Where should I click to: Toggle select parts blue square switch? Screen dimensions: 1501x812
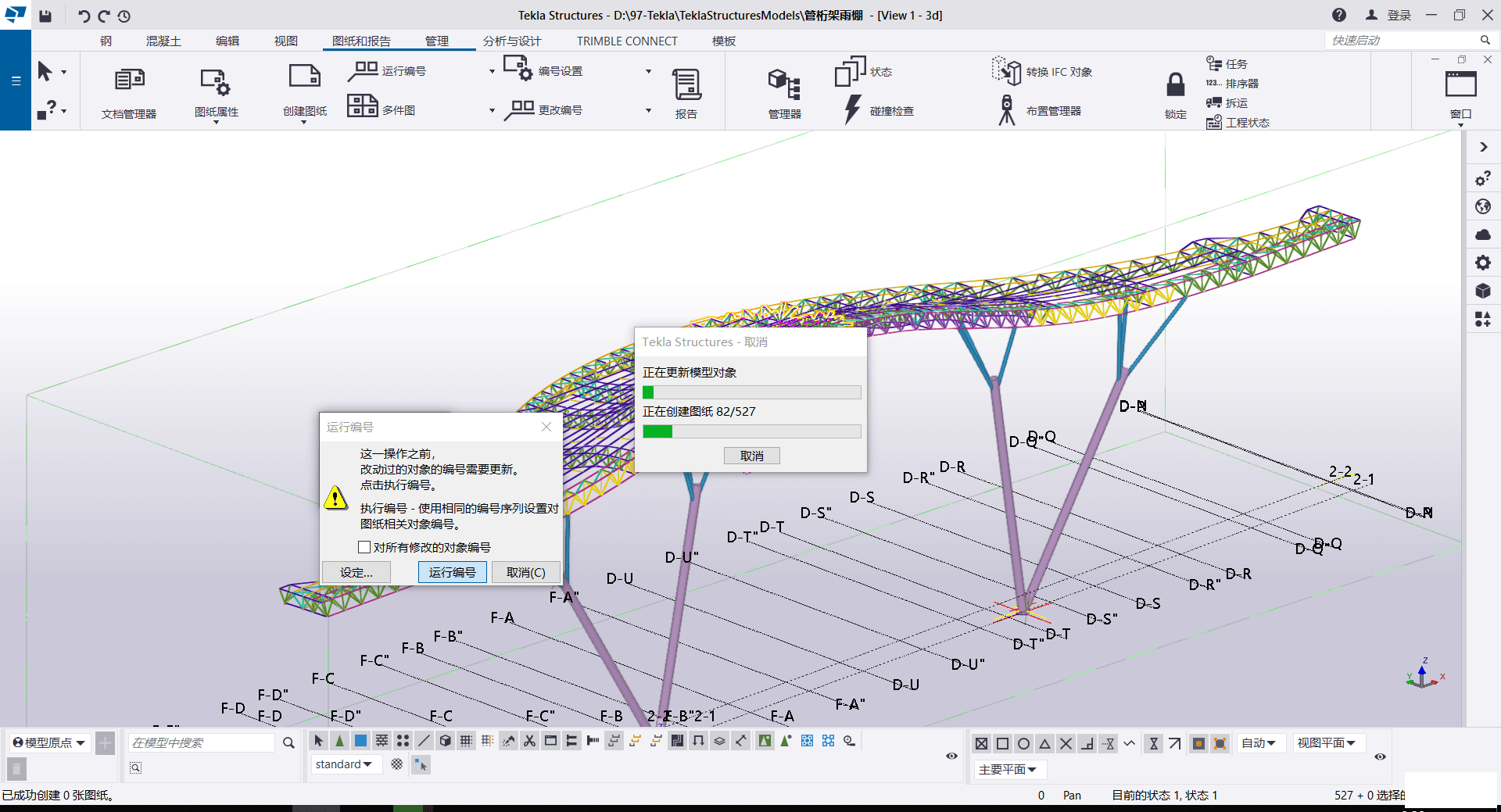coord(360,741)
